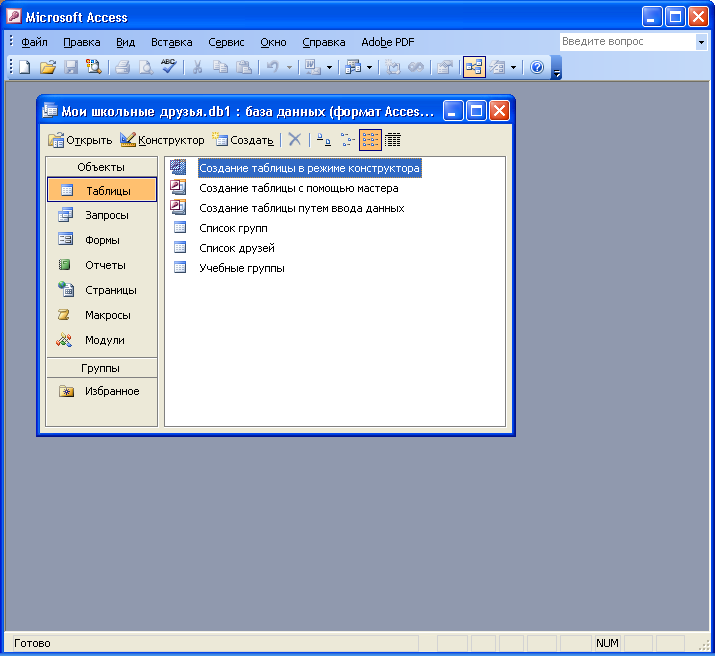
Task: Toggle the List view button
Action: 370,139
